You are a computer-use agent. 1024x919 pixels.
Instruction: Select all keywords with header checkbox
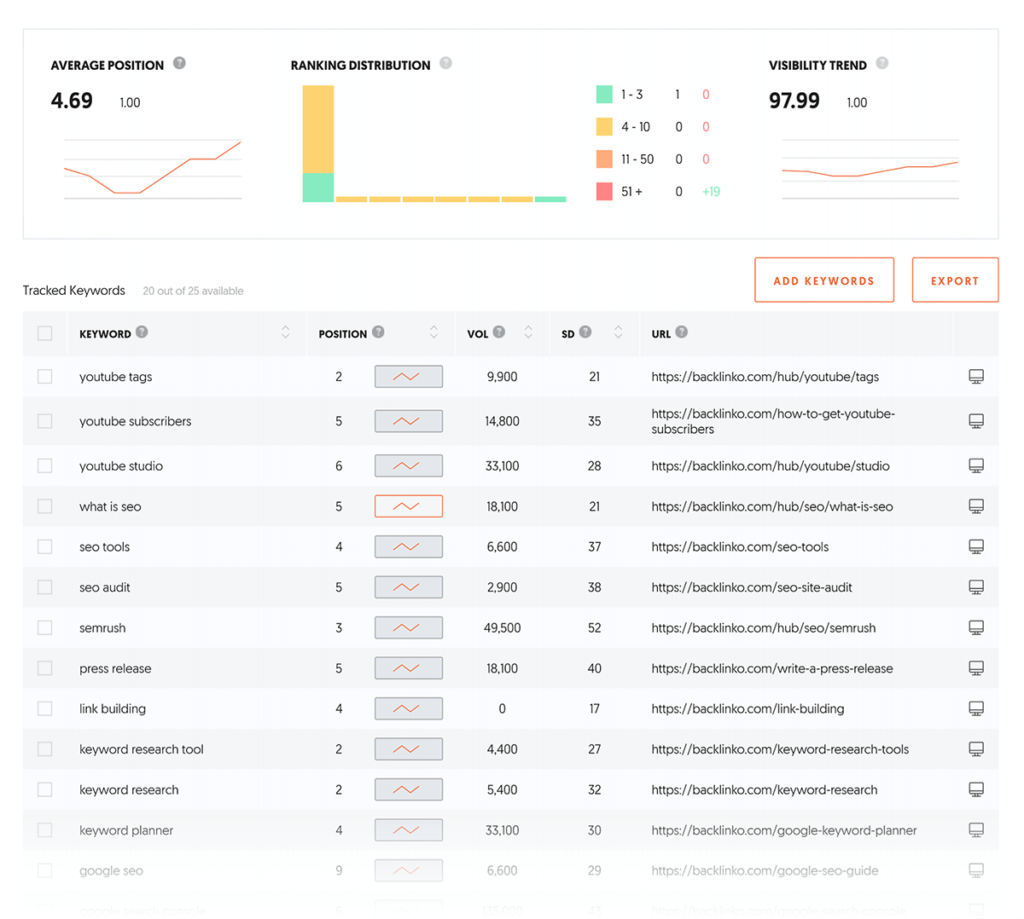click(45, 333)
